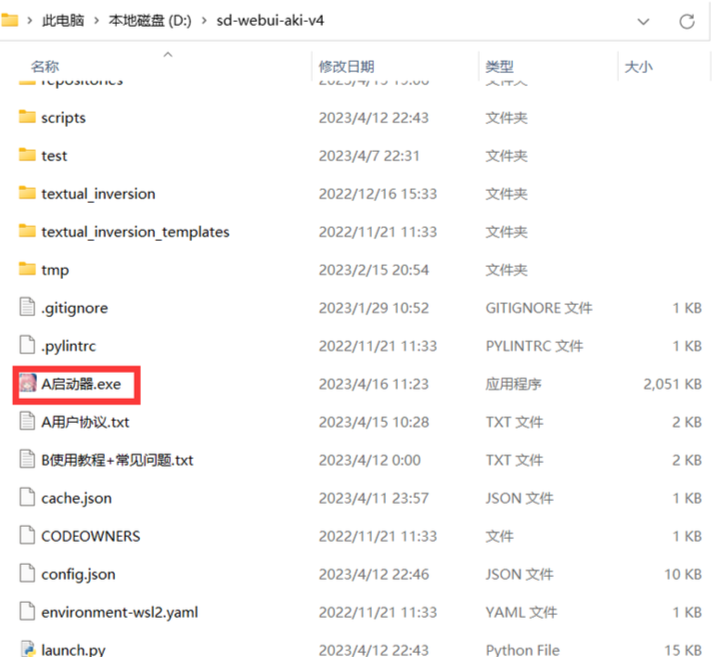Click the 15 KB size of launch.py
Image resolution: width=712 pixels, height=657 pixels.
[x=683, y=650]
